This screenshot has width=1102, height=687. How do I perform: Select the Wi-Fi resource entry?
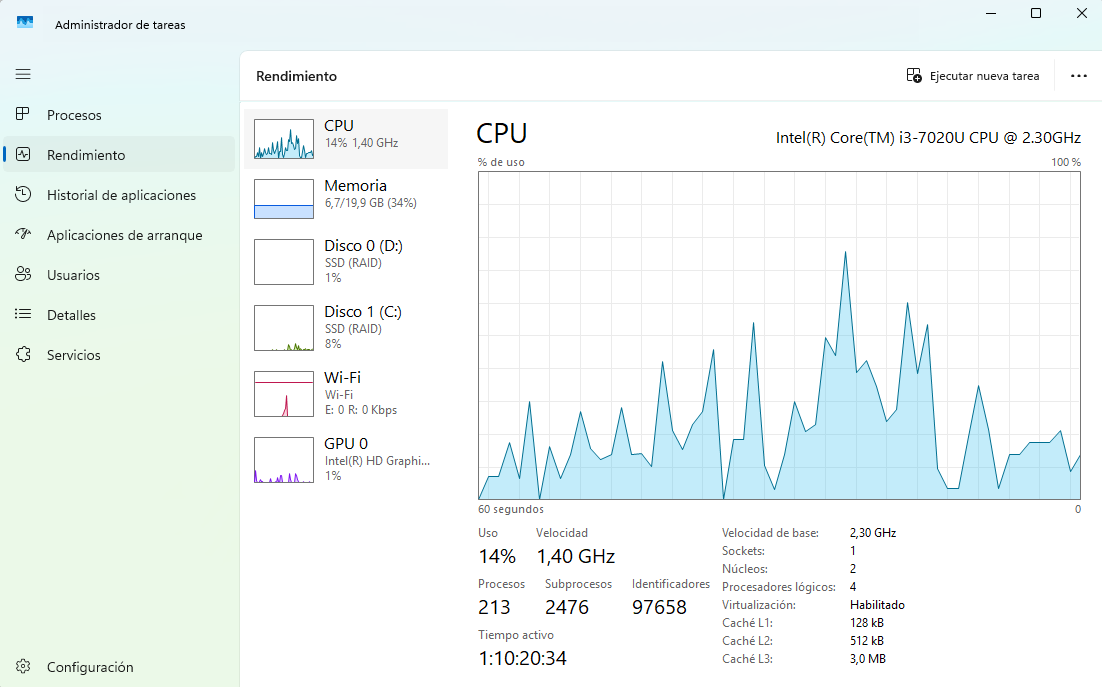point(346,393)
